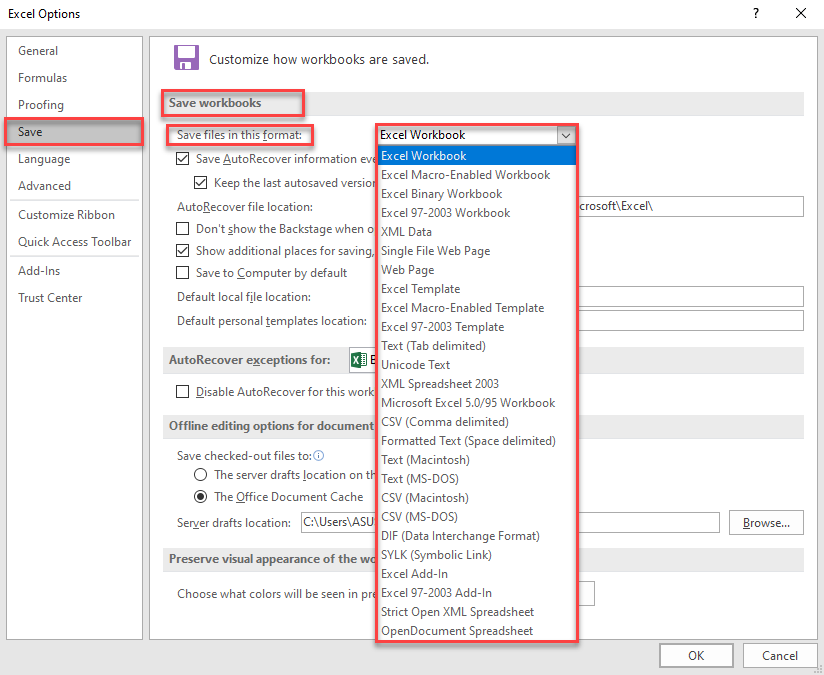Click the OK button

[x=696, y=656]
